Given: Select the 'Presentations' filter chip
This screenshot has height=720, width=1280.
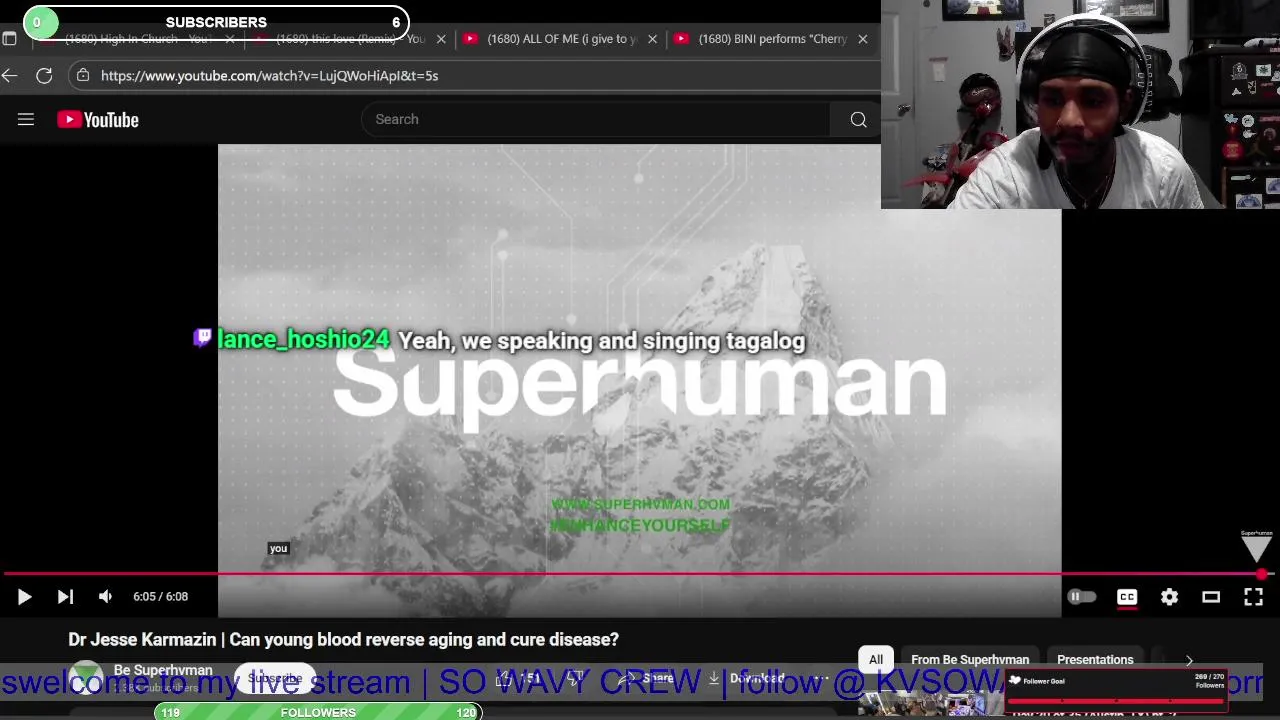Looking at the screenshot, I should pos(1095,659).
